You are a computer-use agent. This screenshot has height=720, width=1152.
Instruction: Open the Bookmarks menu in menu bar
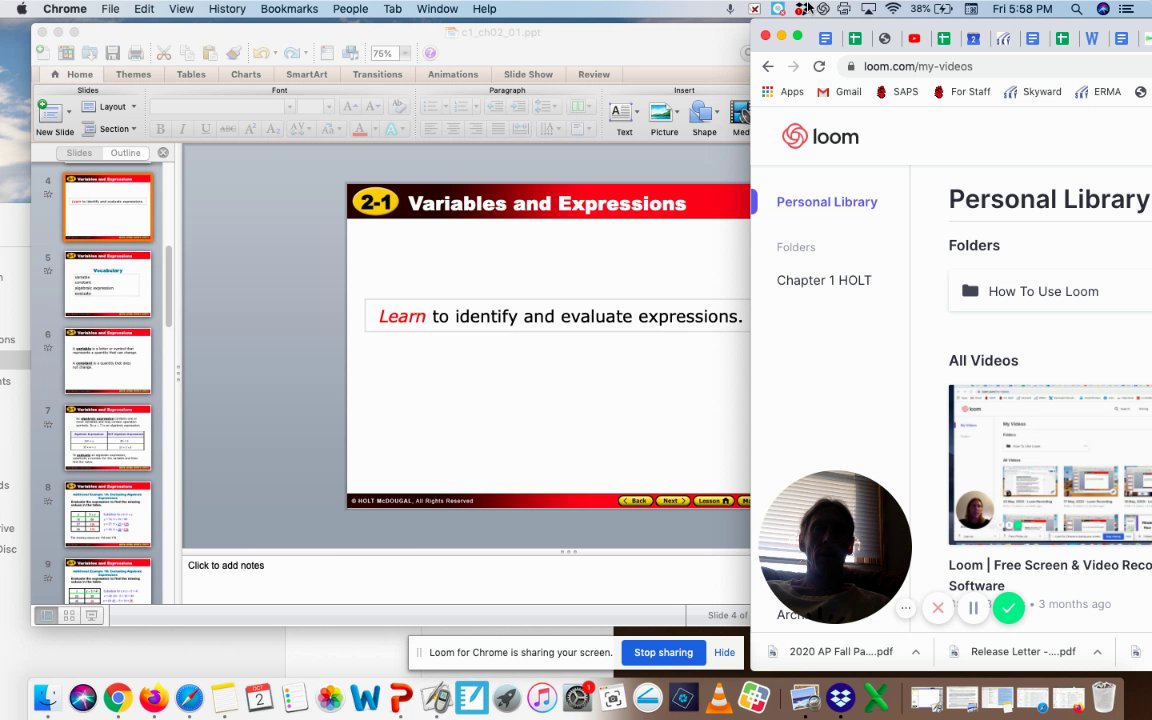pyautogui.click(x=289, y=9)
